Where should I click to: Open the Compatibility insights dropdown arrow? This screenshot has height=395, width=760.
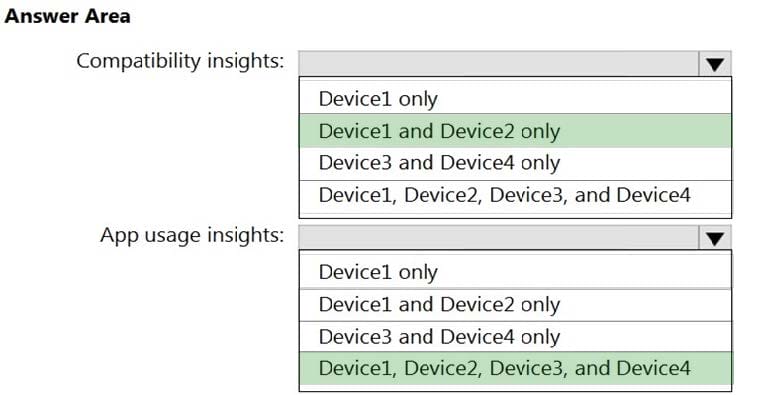[x=715, y=63]
